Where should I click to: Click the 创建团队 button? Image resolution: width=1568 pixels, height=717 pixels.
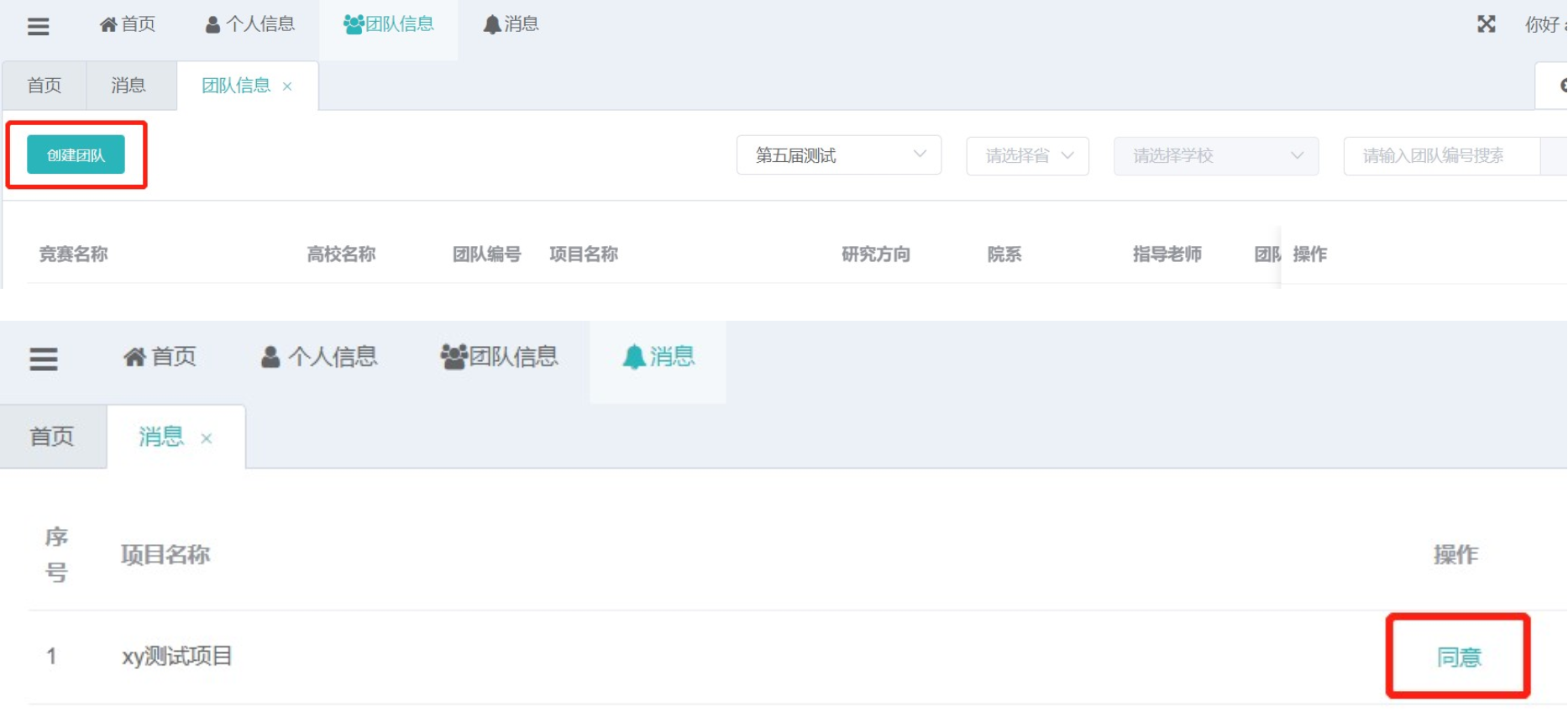[76, 155]
